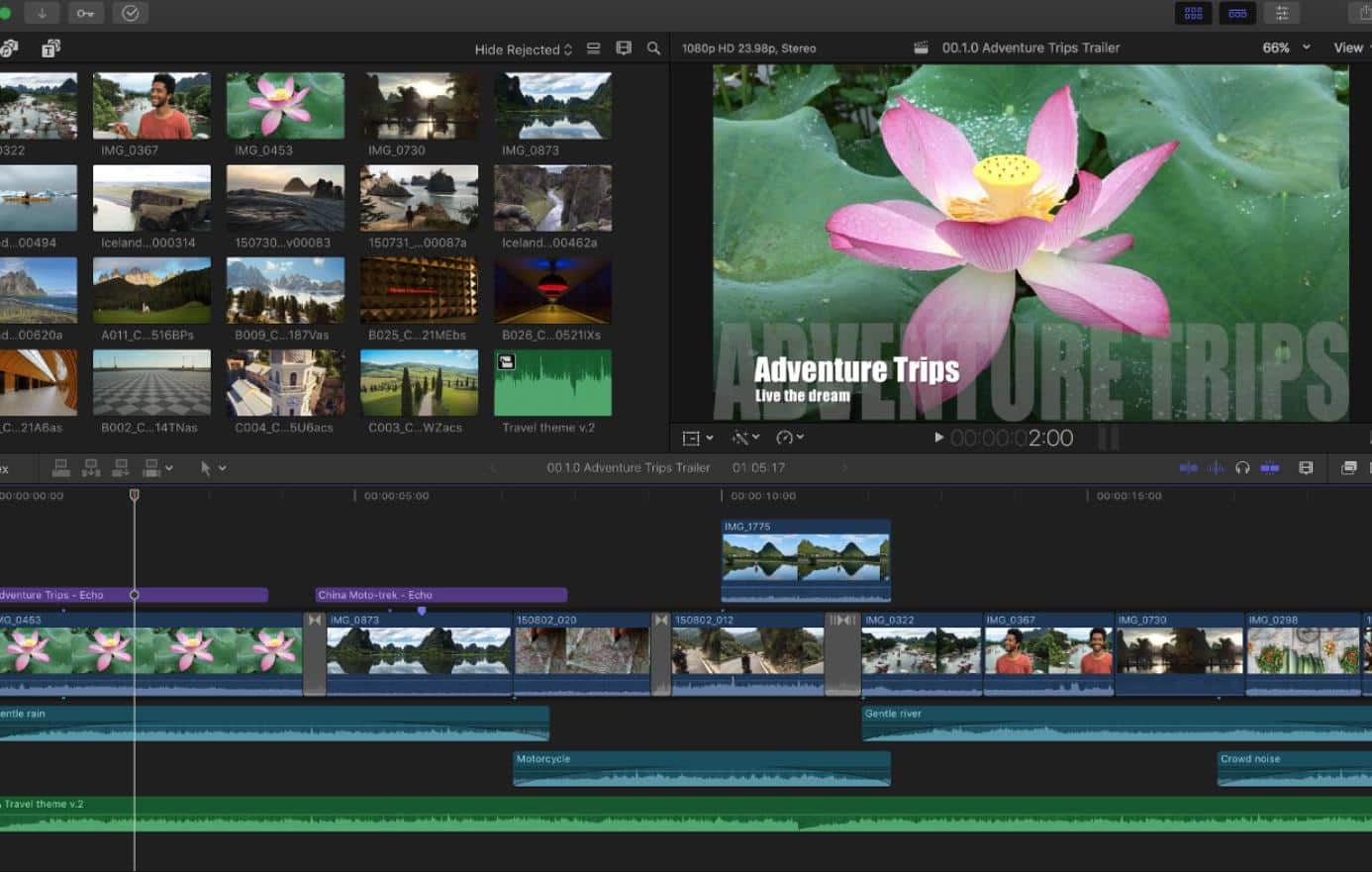Click the timeline project name 00.1.0 Adventure Trips Trailer
Image resolution: width=1372 pixels, height=872 pixels.
[x=629, y=468]
